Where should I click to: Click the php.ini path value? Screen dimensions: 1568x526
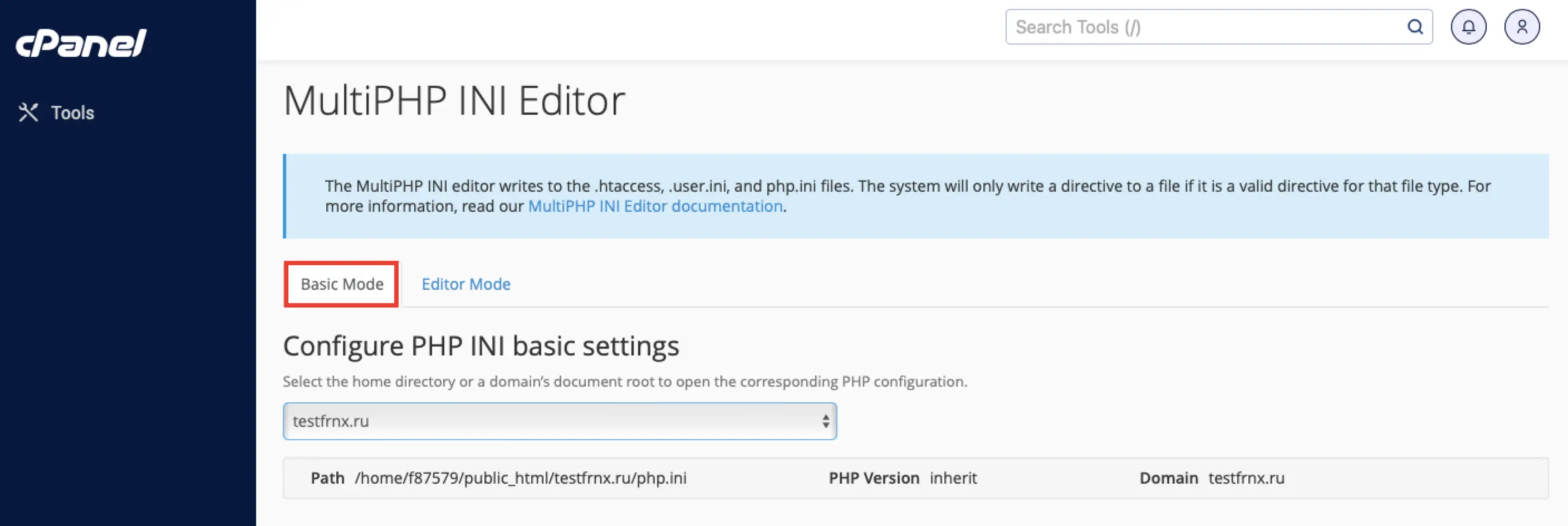pos(521,479)
